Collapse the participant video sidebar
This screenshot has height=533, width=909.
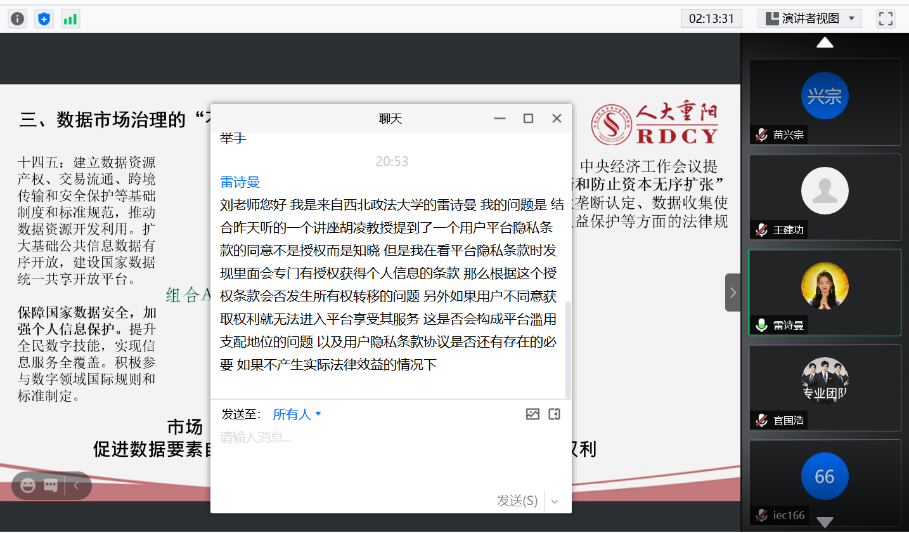[732, 292]
